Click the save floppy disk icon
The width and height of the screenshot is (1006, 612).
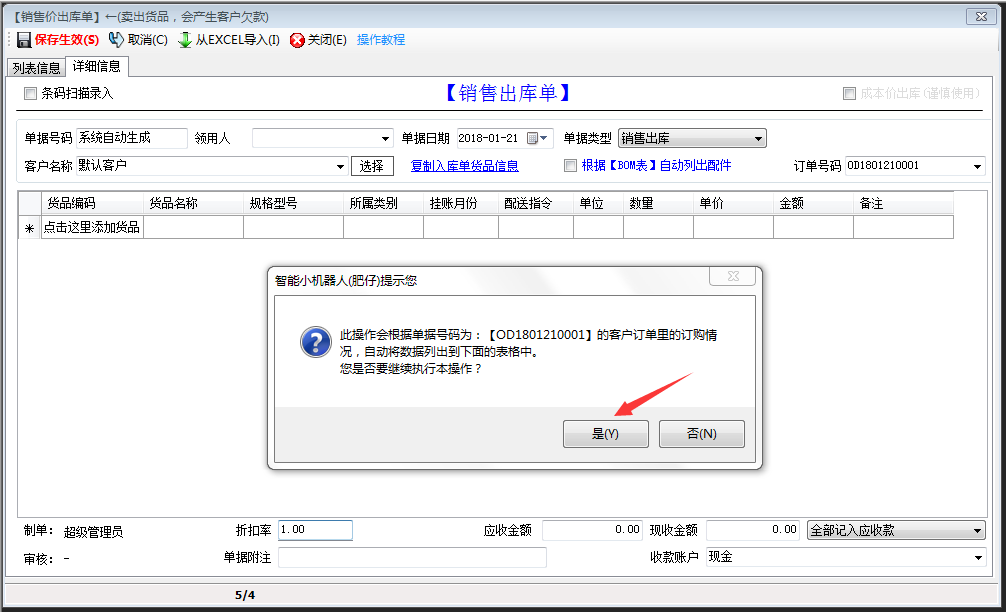coord(24,40)
